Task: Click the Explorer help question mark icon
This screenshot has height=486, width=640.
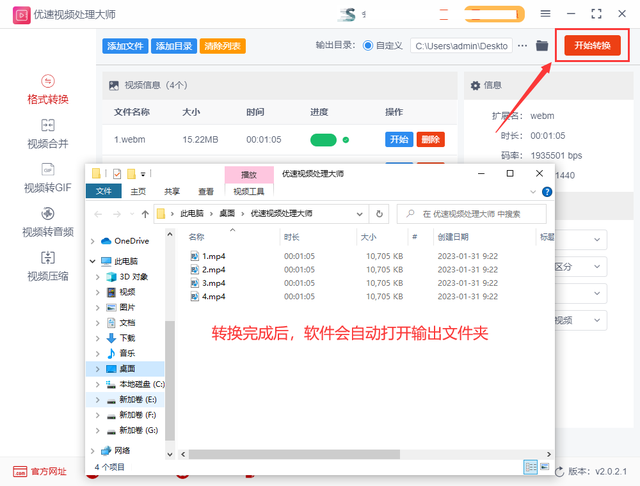Action: (x=547, y=192)
